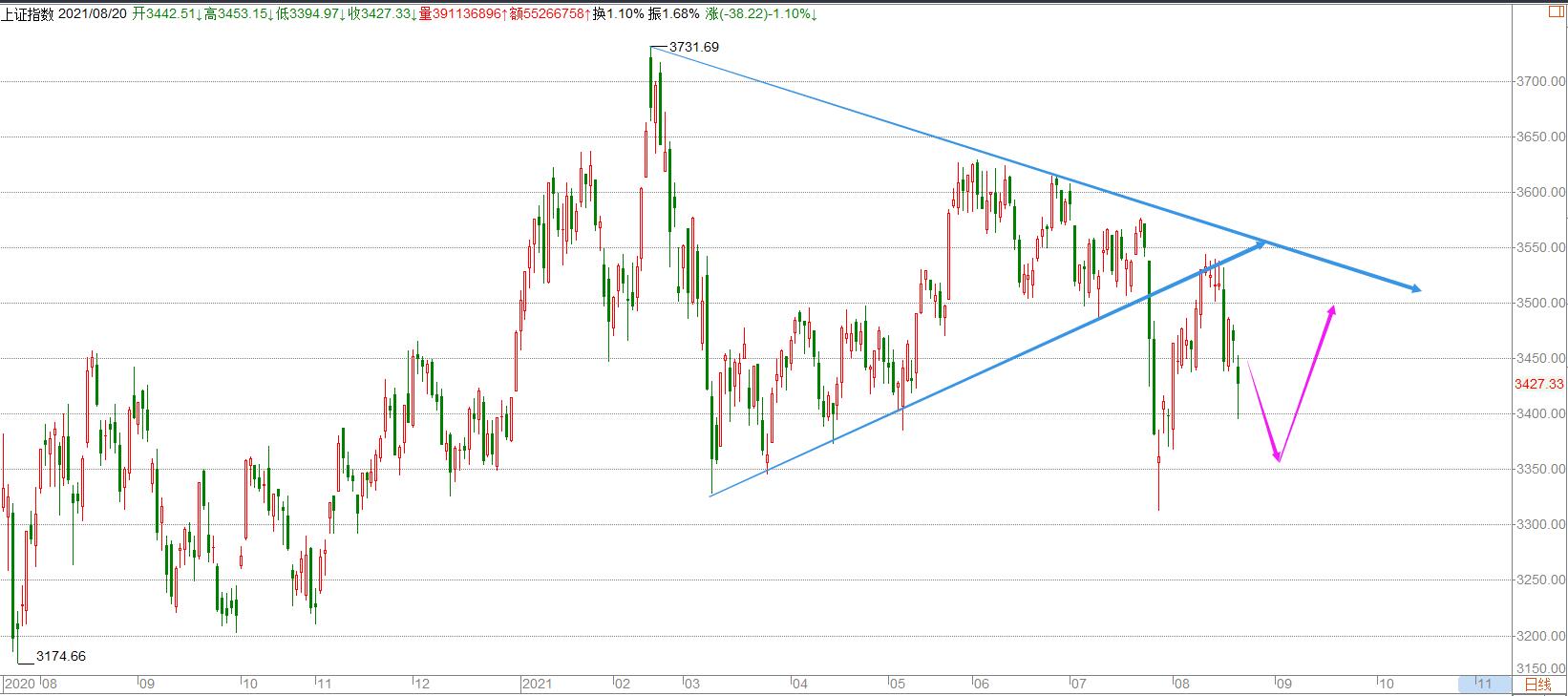This screenshot has width=1568, height=696.
Task: Click the 3731.69 peak price label
Action: point(694,47)
